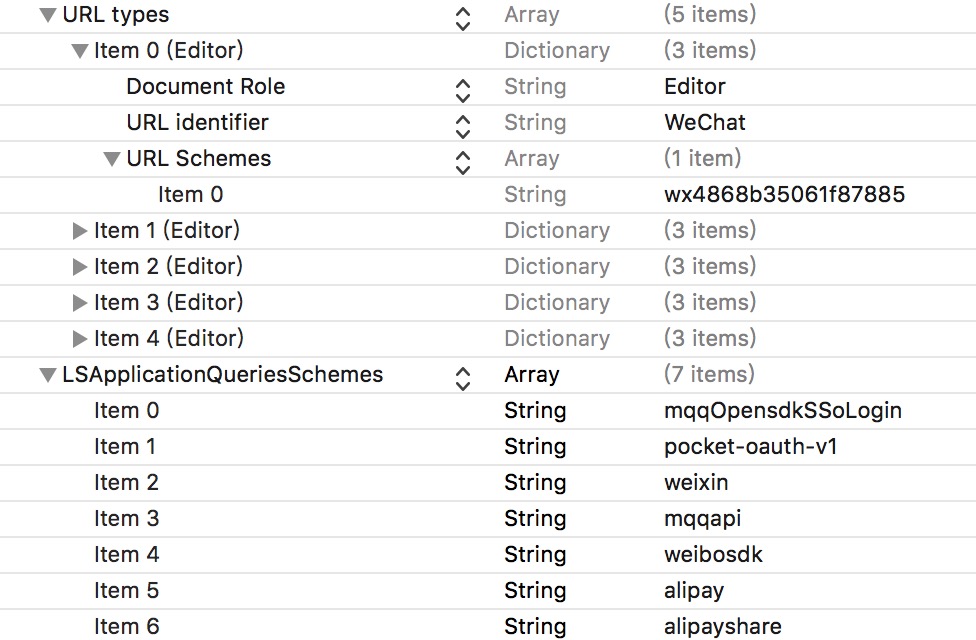Select Item 5 key under LSApplicationQueriesSchemes
The image size is (976, 640).
tap(126, 591)
